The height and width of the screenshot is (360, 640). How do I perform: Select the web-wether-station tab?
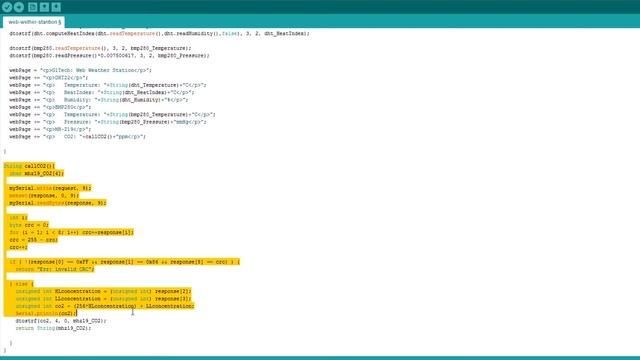(x=33, y=22)
